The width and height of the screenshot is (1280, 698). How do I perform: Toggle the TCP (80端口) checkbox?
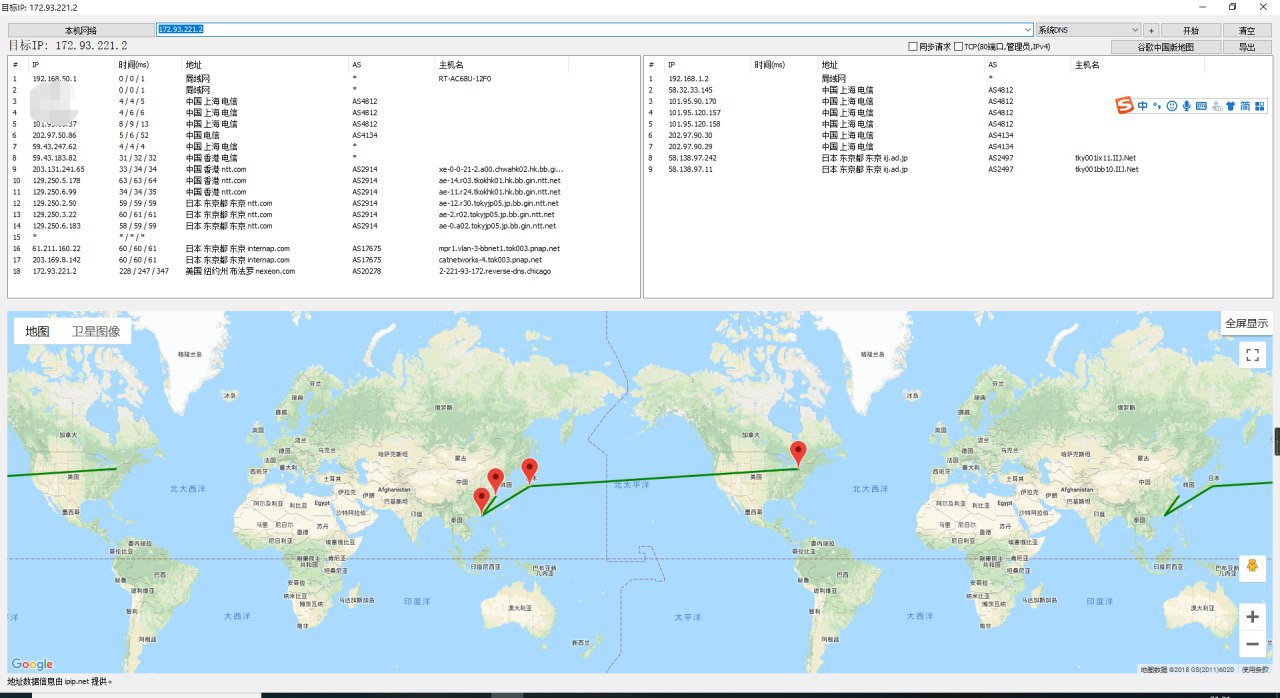tap(959, 47)
